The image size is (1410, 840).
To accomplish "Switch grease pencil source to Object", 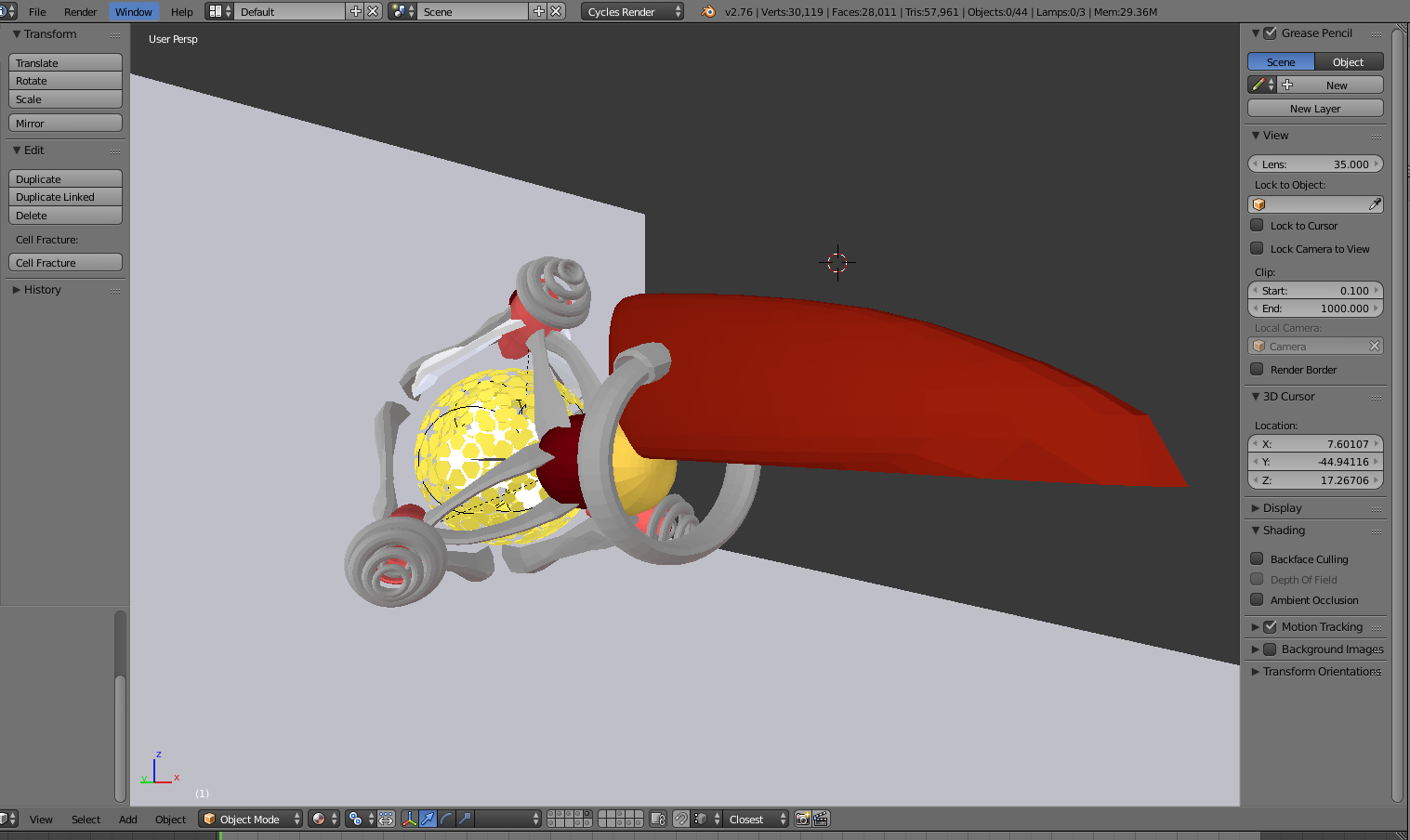I will point(1349,61).
